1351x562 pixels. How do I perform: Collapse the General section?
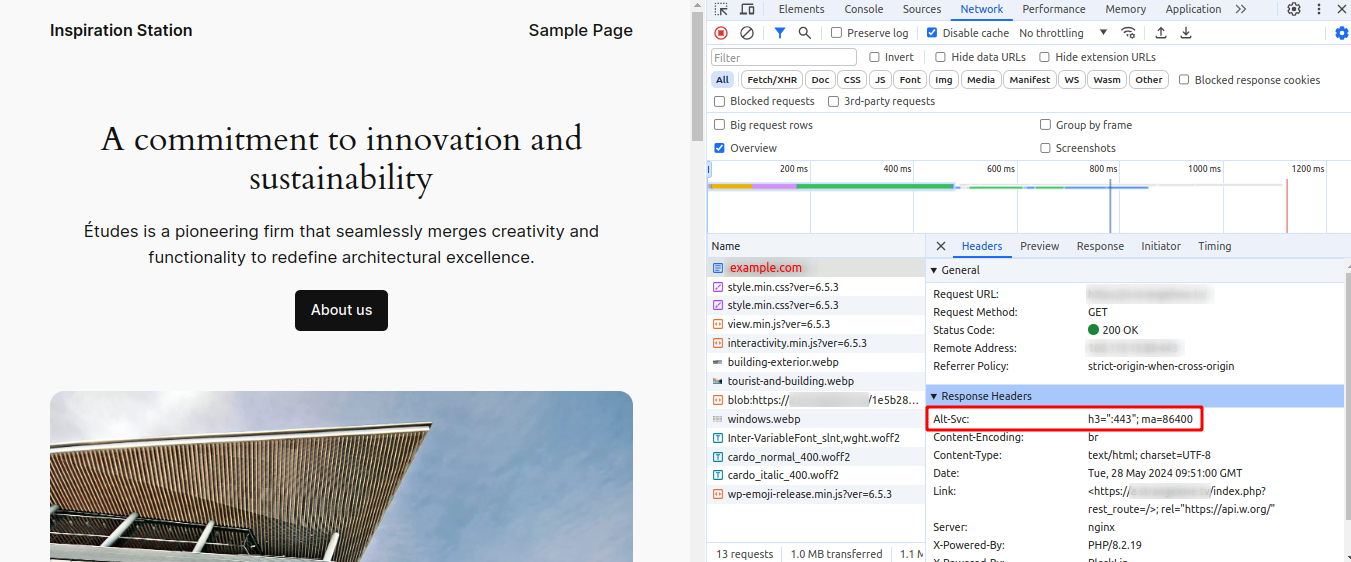click(960, 270)
